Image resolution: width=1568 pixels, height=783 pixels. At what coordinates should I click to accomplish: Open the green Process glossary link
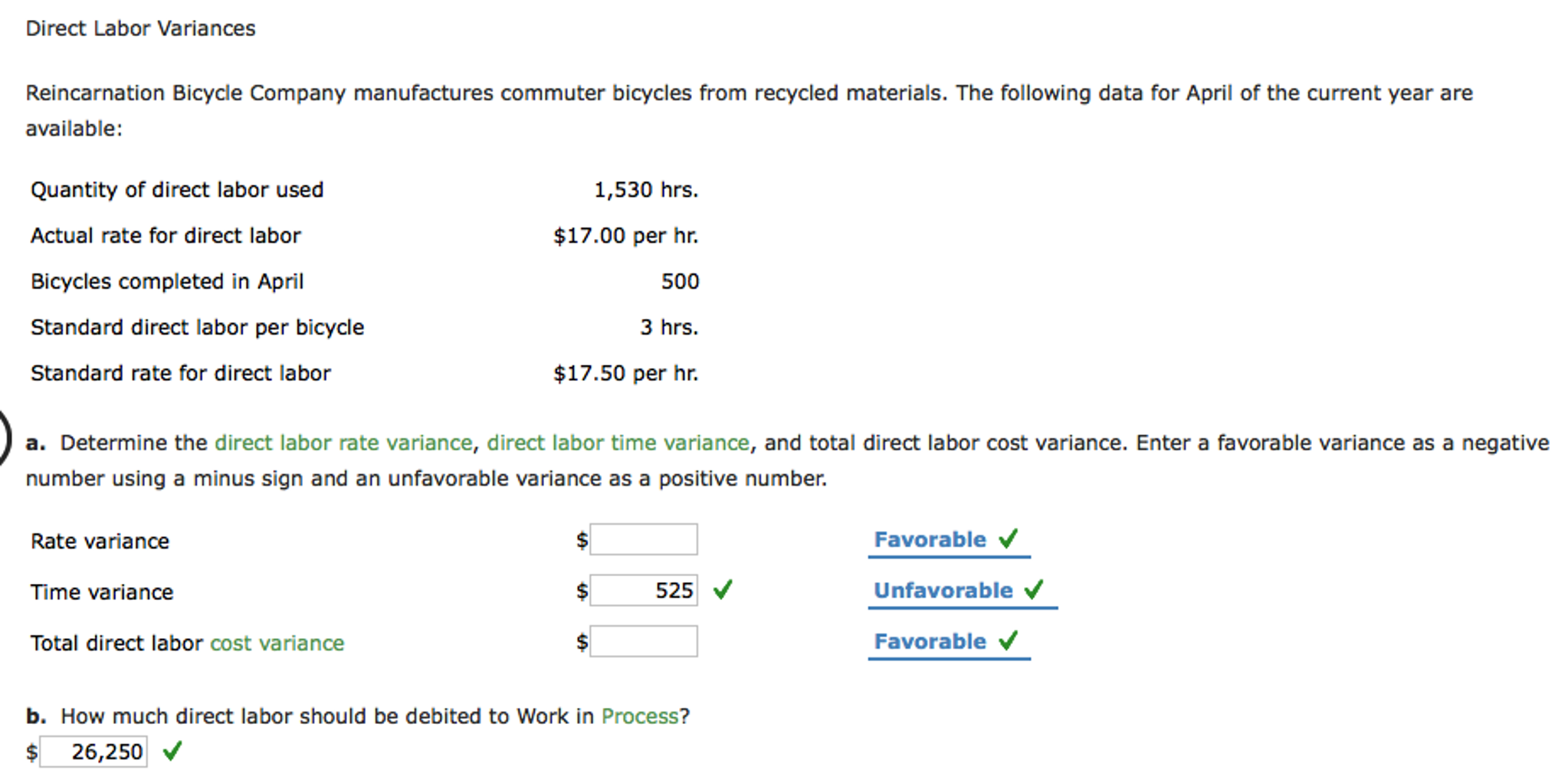pyautogui.click(x=640, y=716)
